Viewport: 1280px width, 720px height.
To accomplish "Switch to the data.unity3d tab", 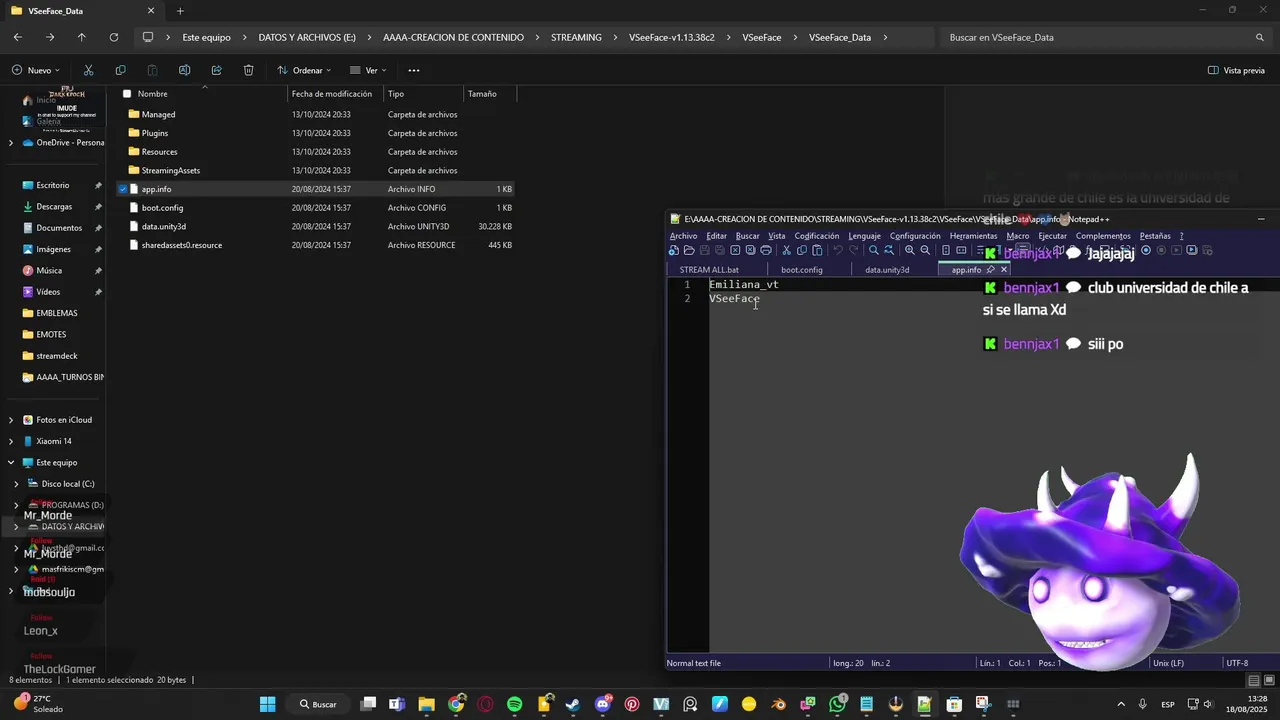I will (887, 270).
